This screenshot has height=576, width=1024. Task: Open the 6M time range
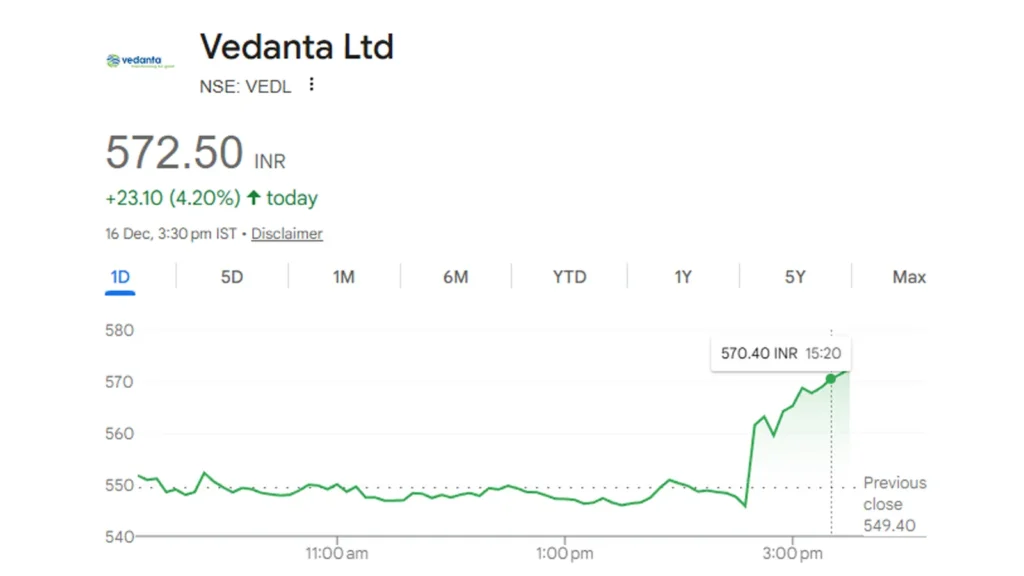click(456, 277)
